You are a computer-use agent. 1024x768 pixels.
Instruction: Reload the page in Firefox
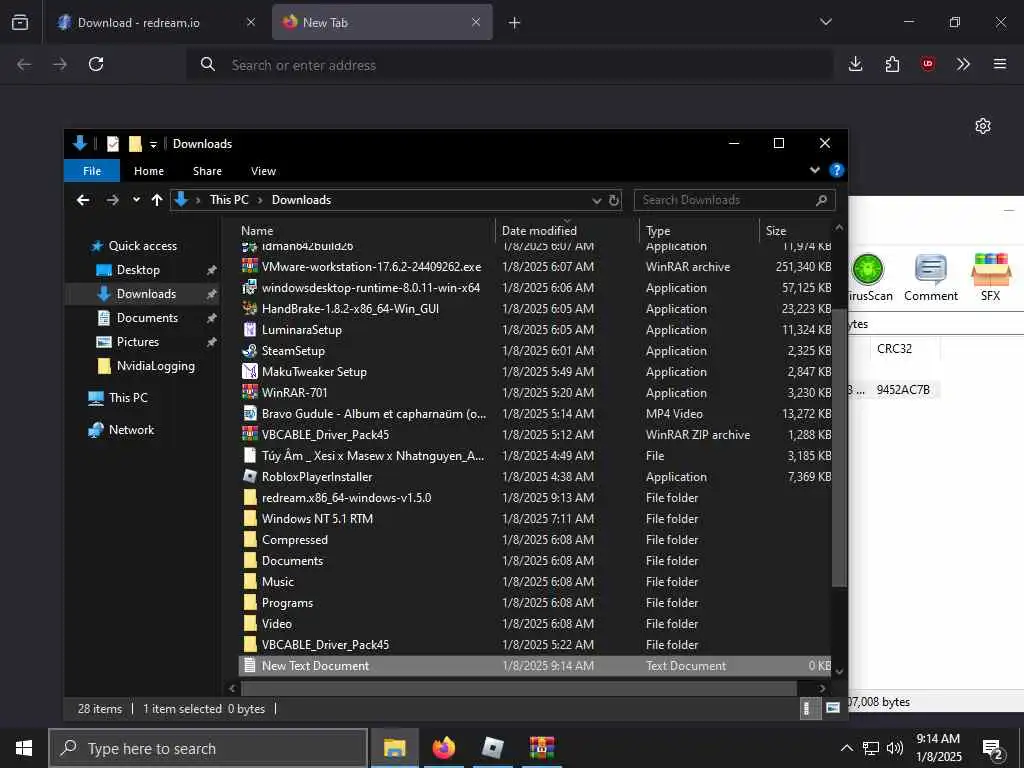coord(96,64)
